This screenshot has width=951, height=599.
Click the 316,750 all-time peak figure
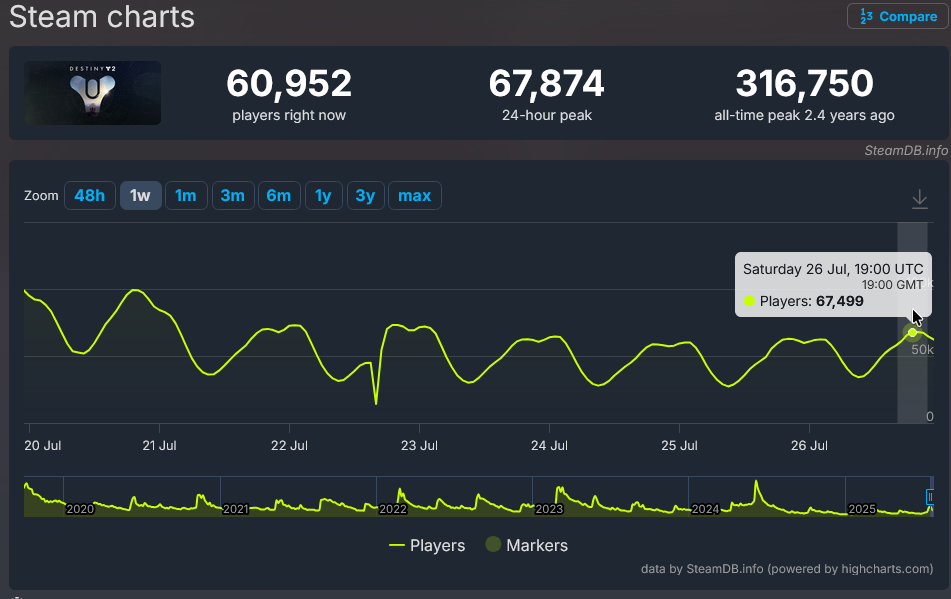[x=804, y=83]
